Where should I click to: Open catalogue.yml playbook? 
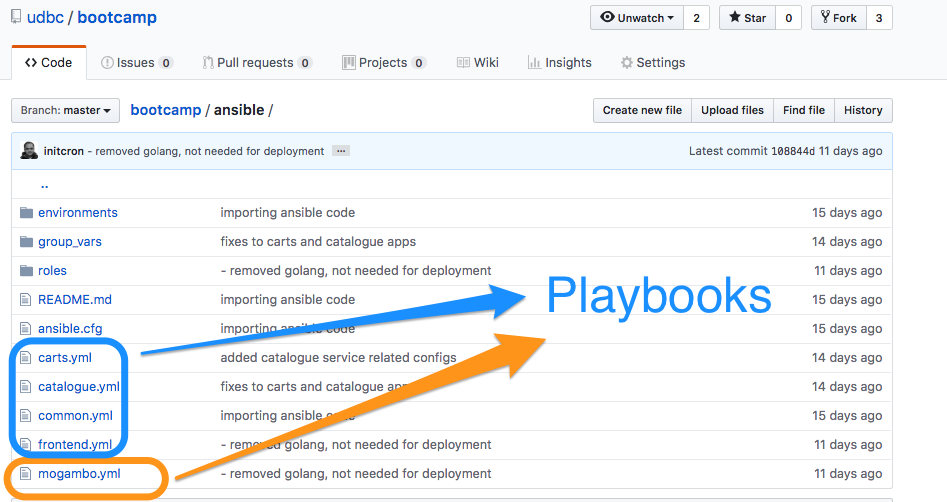coord(79,387)
